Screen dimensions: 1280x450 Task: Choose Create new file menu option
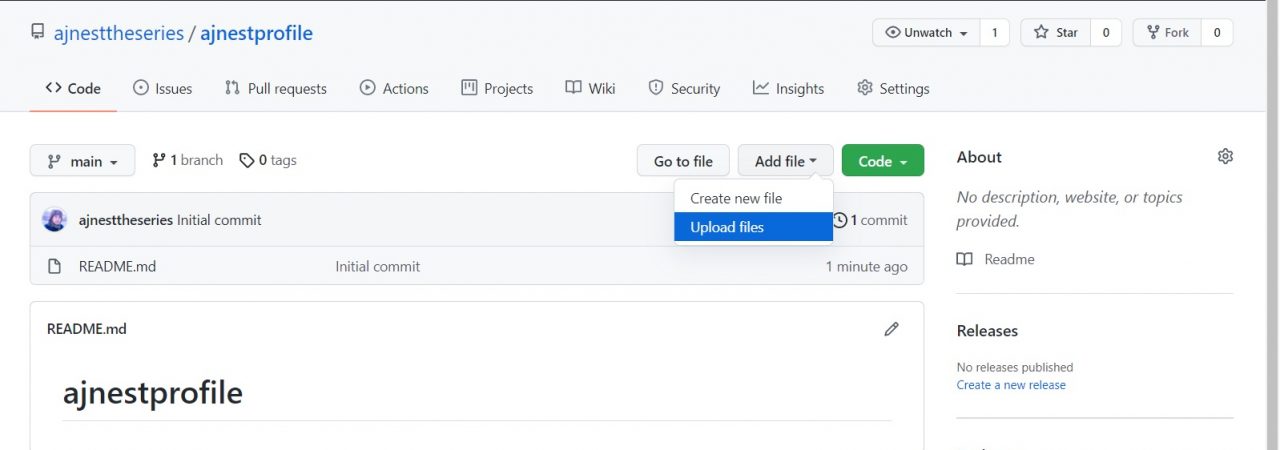[x=736, y=198]
